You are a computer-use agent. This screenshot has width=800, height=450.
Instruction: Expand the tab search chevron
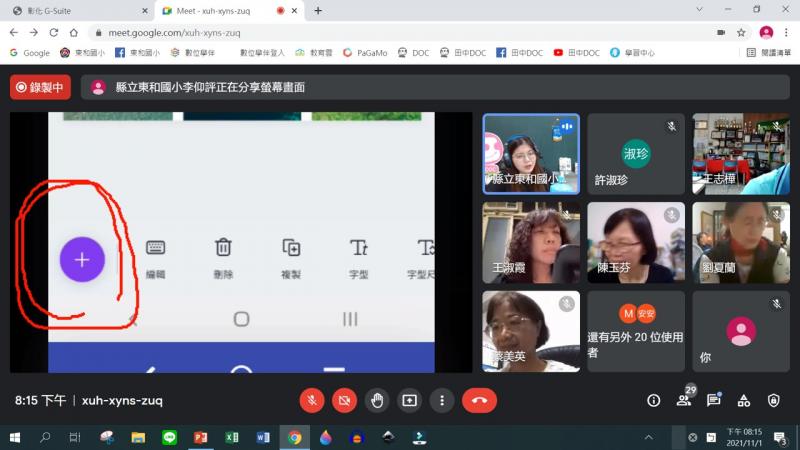pyautogui.click(x=699, y=9)
